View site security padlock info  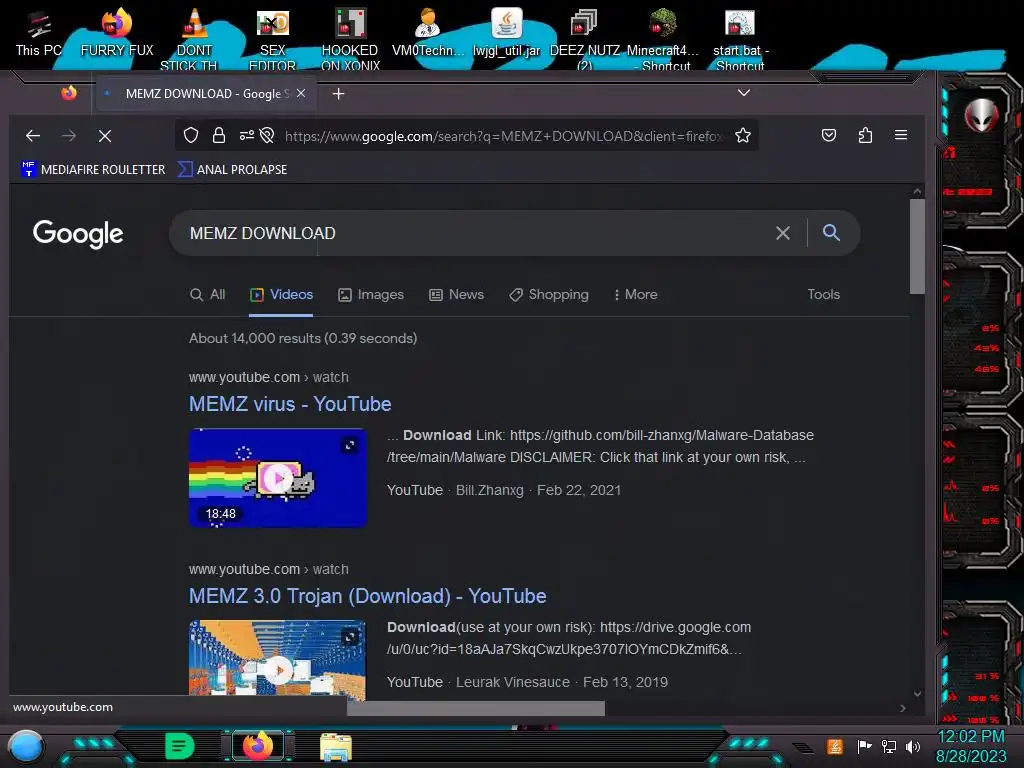click(x=219, y=135)
